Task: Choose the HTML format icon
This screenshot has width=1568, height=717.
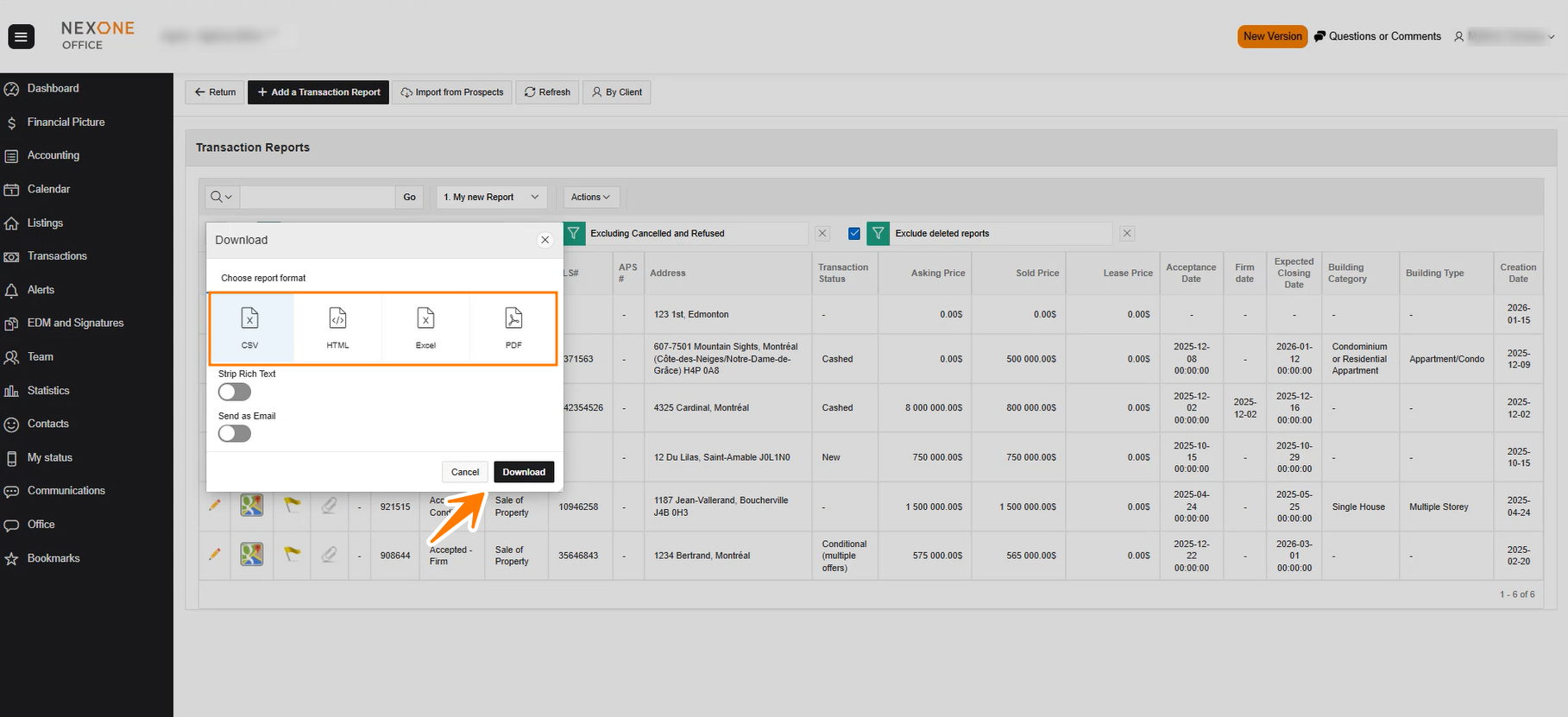Action: (337, 319)
